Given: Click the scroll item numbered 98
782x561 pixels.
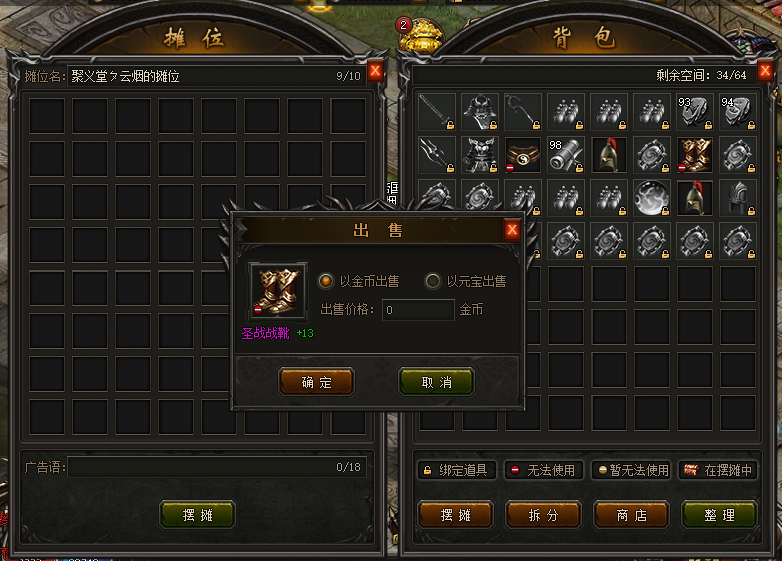Looking at the screenshot, I should 566,156.
